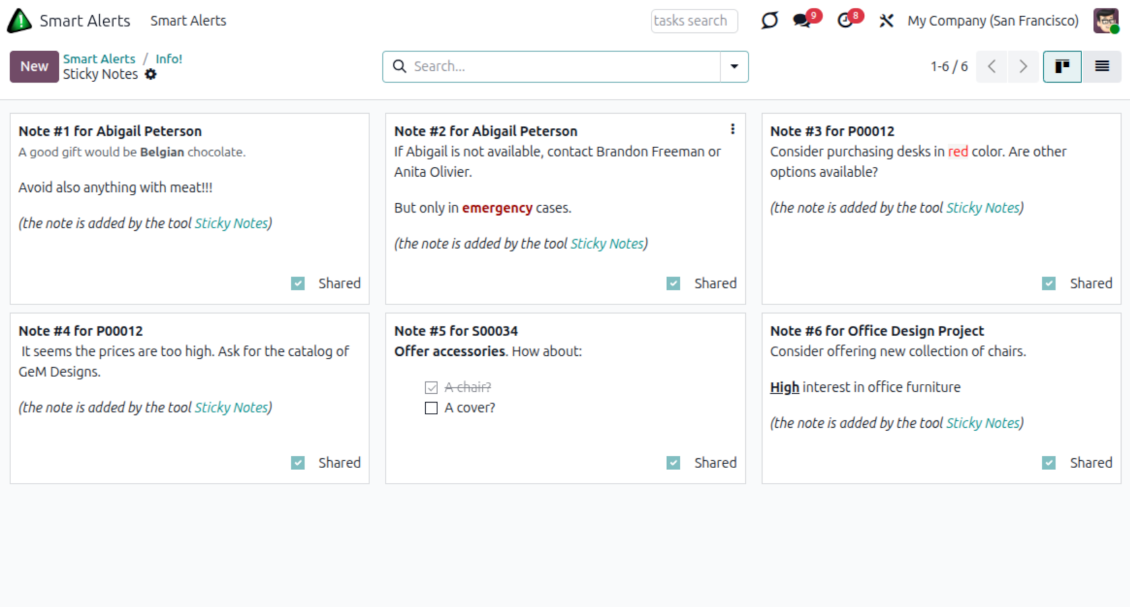Uncheck Shared on Note #1
1130x607 pixels.
pos(298,284)
